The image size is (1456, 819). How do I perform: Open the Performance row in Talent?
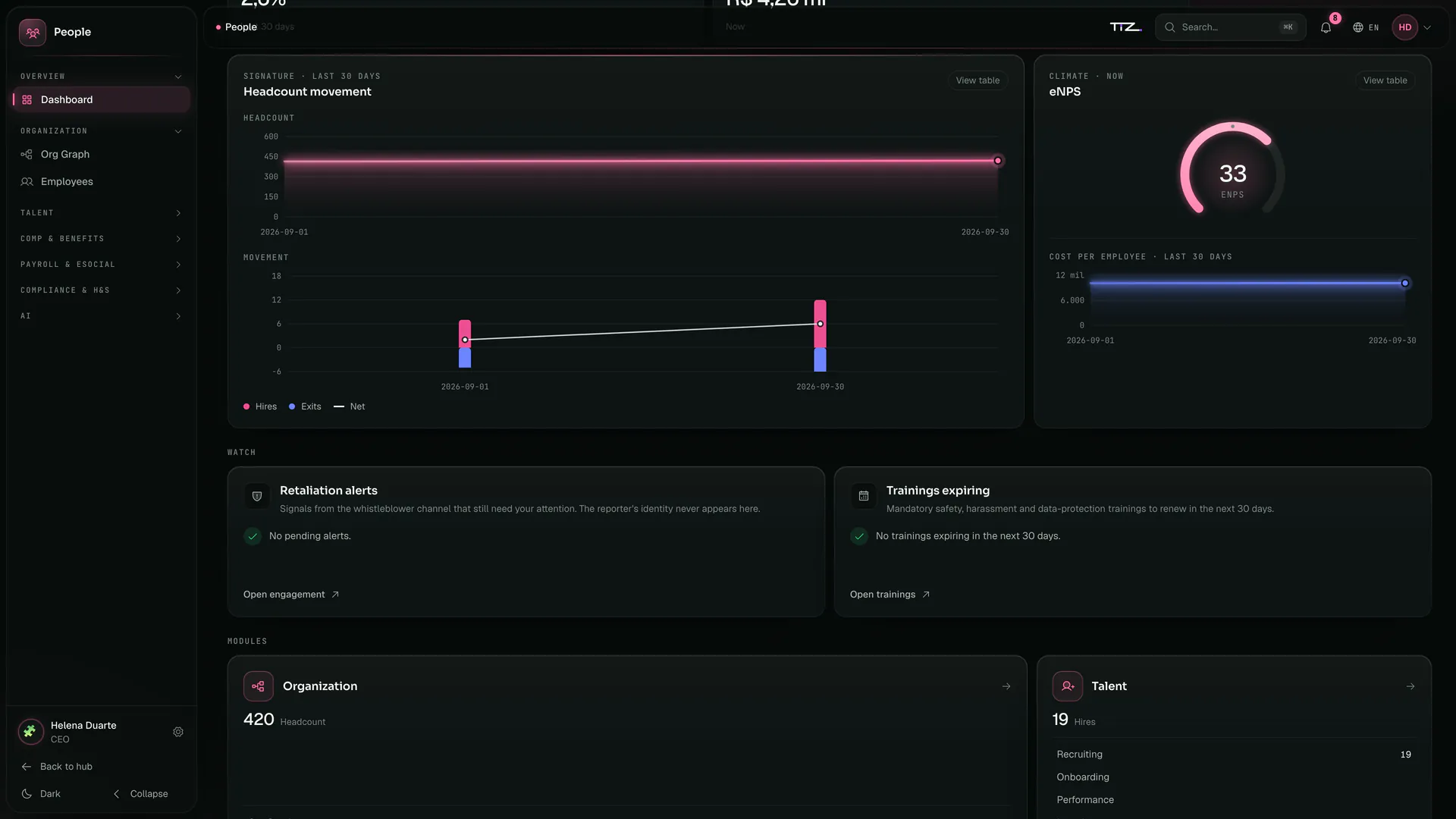(1234, 800)
